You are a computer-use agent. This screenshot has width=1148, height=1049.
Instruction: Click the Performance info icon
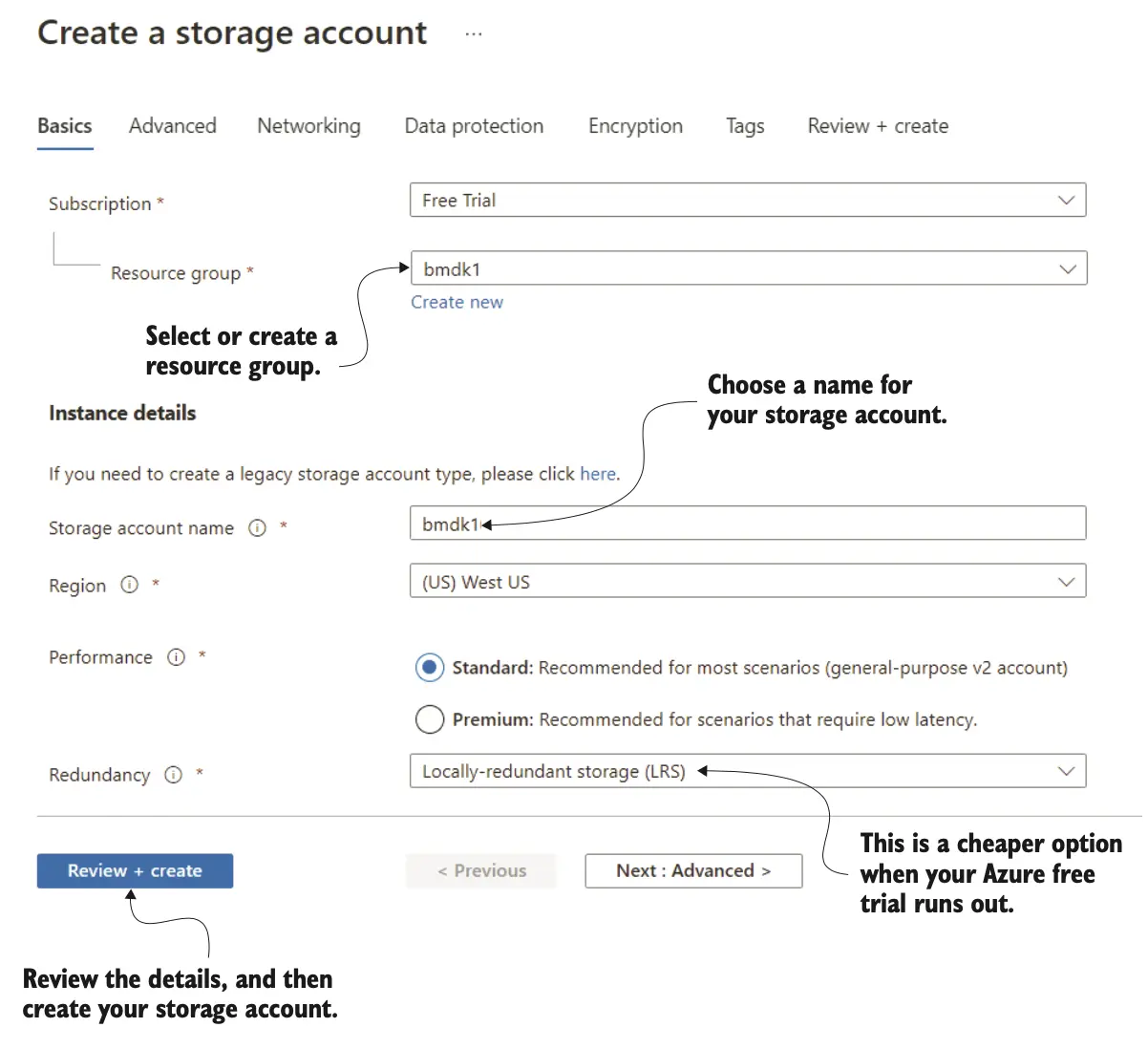point(176,657)
